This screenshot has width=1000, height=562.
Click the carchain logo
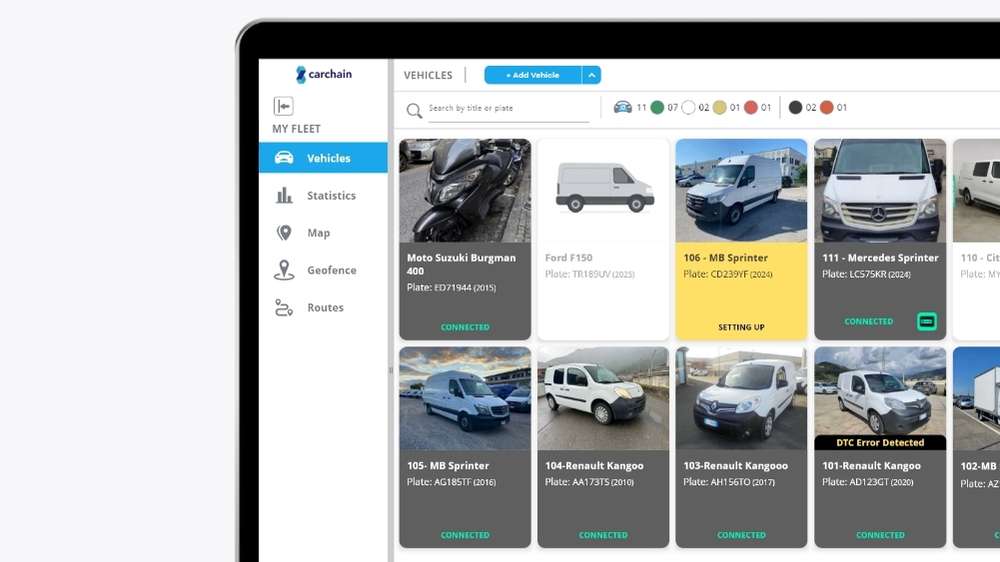[323, 74]
